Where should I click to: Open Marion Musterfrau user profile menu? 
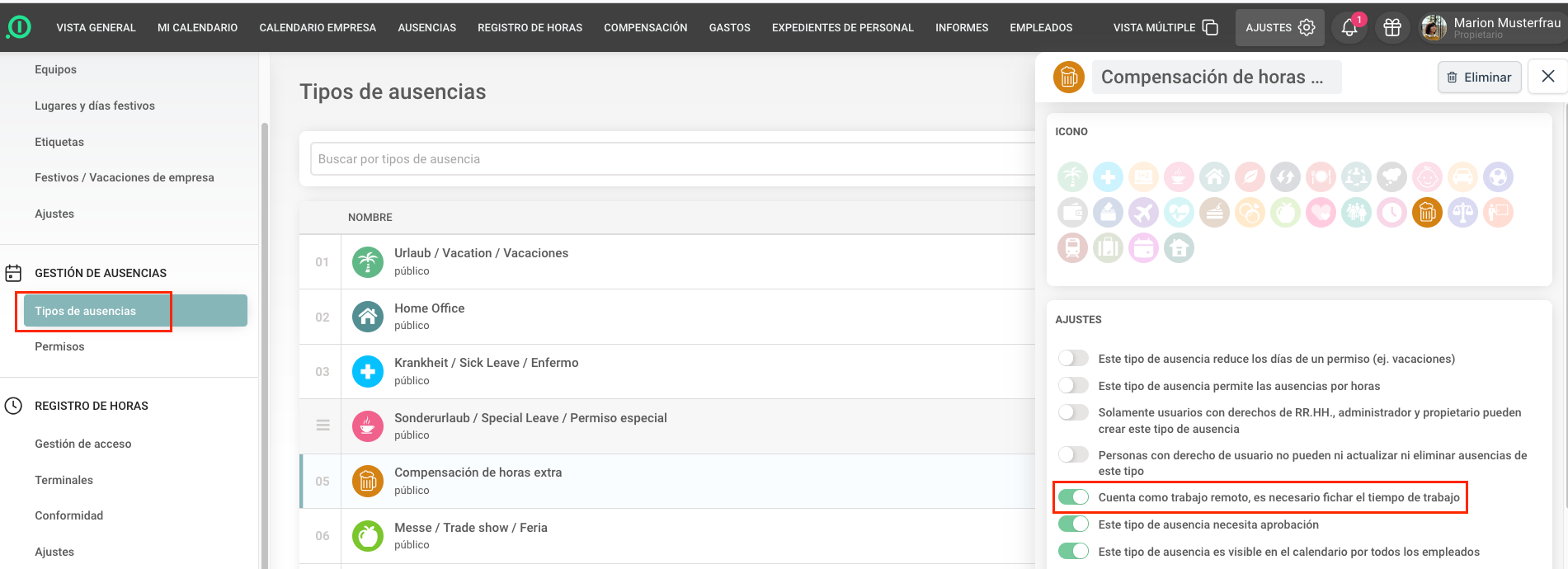coord(1491,28)
